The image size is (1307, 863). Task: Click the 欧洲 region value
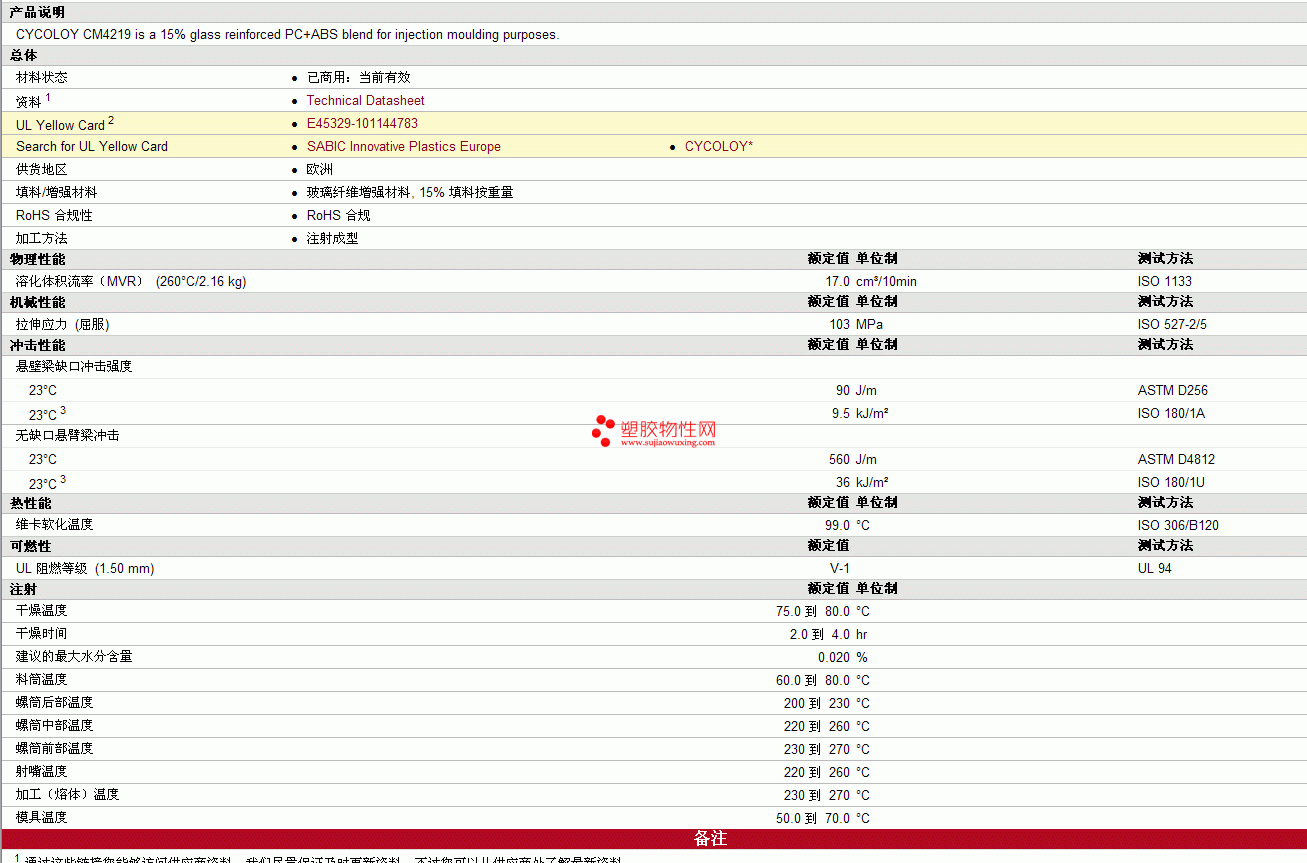point(320,169)
